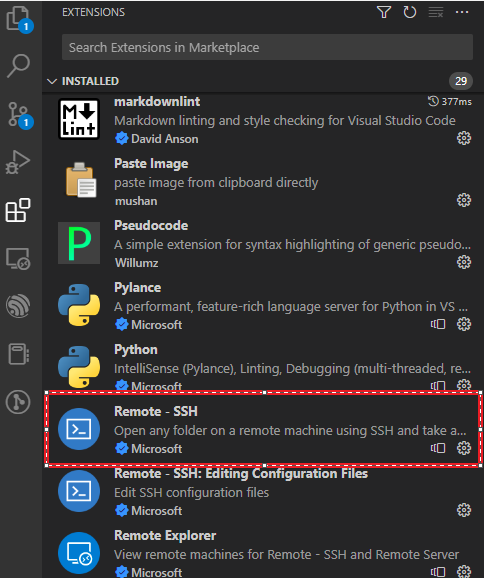Screen dimensions: 484x578
Task: Click publisher Willumz
Action: click(136, 263)
